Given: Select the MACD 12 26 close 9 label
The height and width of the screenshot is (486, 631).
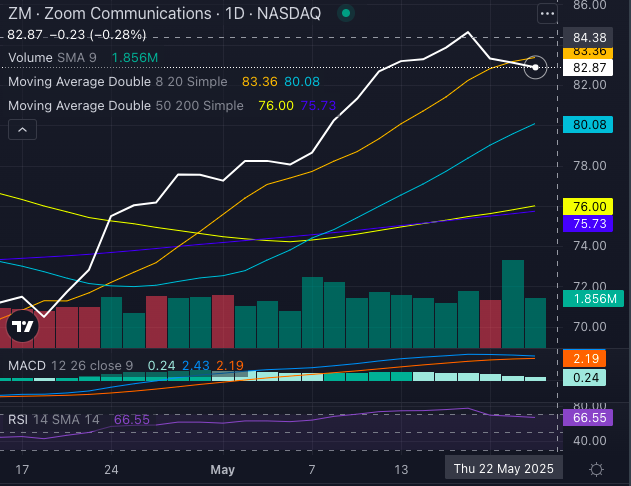Looking at the screenshot, I should pyautogui.click(x=70, y=366).
